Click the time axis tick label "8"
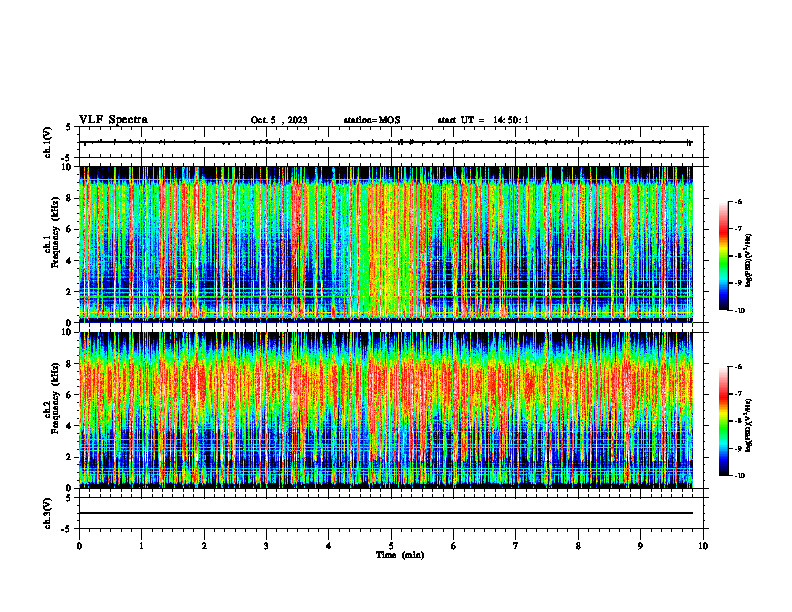 click(578, 546)
